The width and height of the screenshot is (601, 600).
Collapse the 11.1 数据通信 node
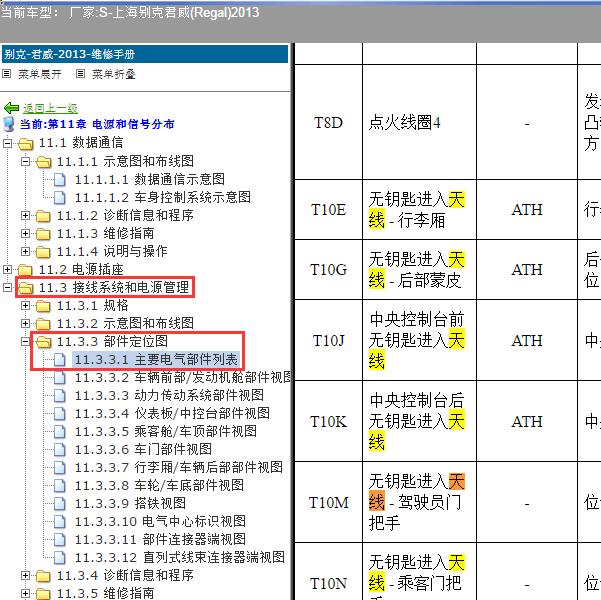click(x=7, y=143)
